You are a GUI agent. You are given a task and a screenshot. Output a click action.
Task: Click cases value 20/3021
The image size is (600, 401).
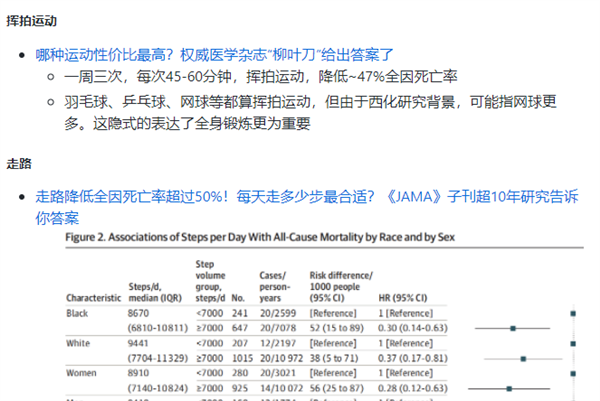point(278,373)
